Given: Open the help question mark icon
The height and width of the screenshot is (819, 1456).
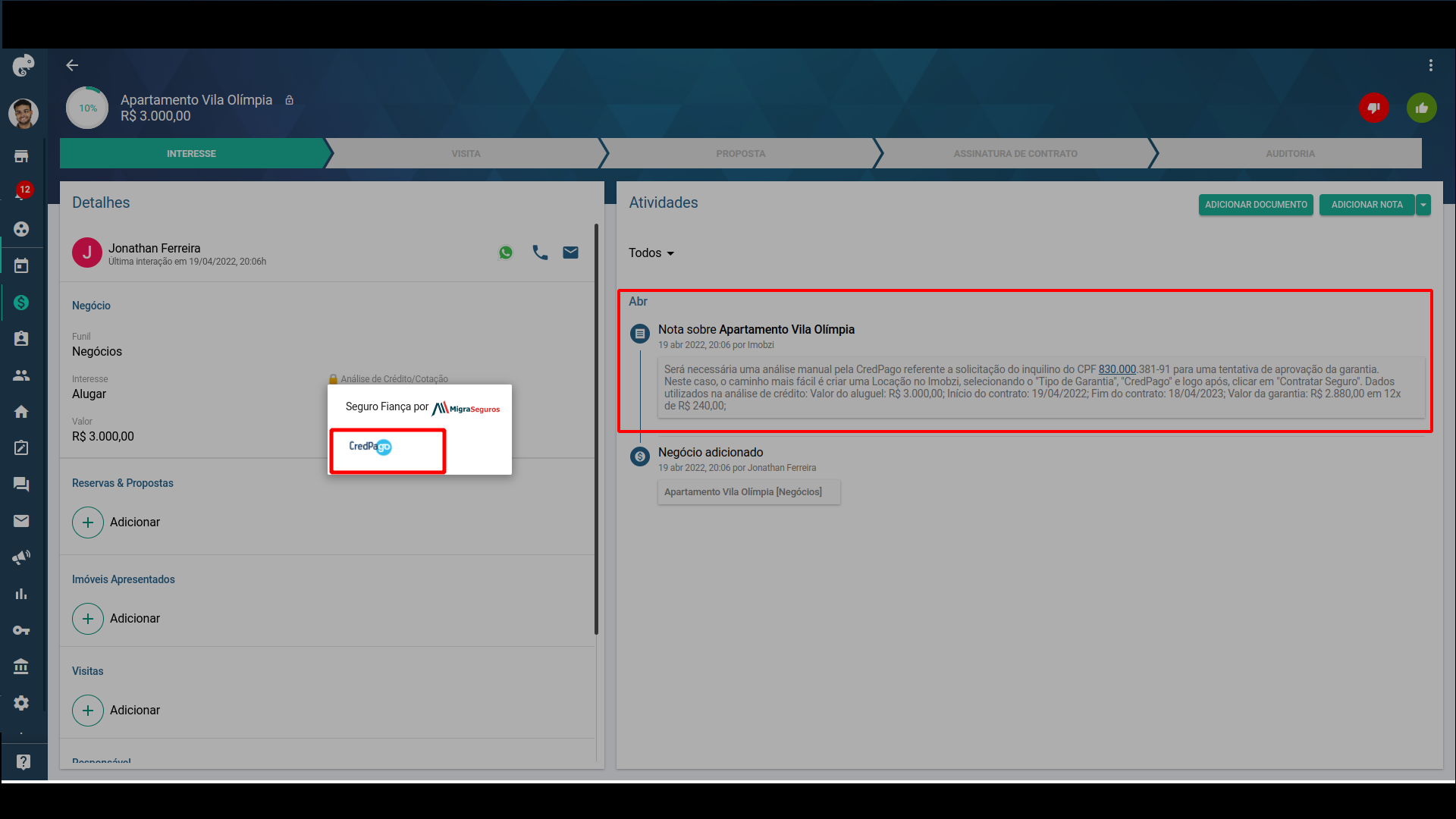Looking at the screenshot, I should [x=24, y=762].
